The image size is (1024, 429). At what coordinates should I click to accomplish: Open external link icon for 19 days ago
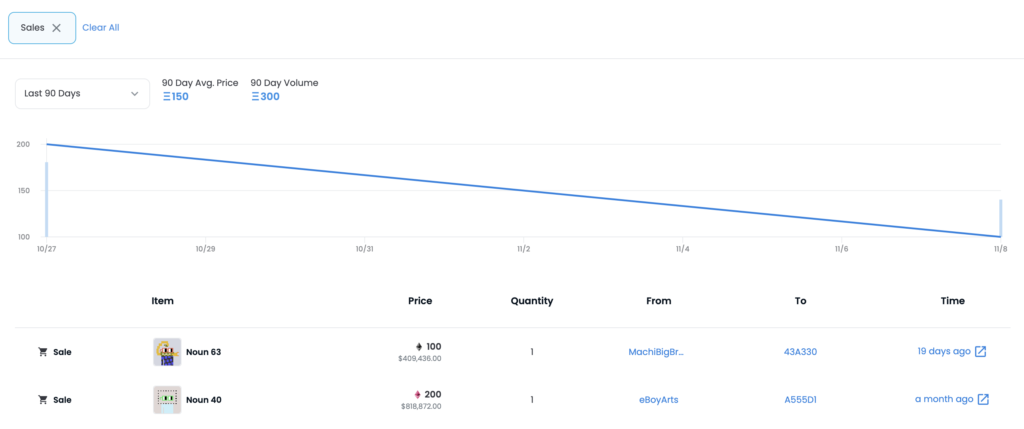982,351
